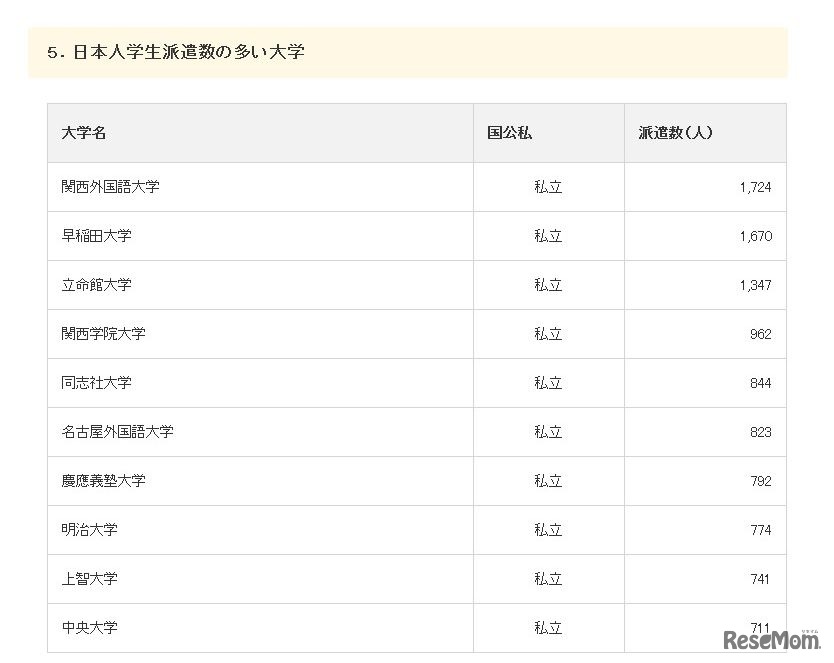This screenshot has width=834, height=663.
Task: Click the section heading about 日本人学生派遣数
Action: [x=175, y=51]
